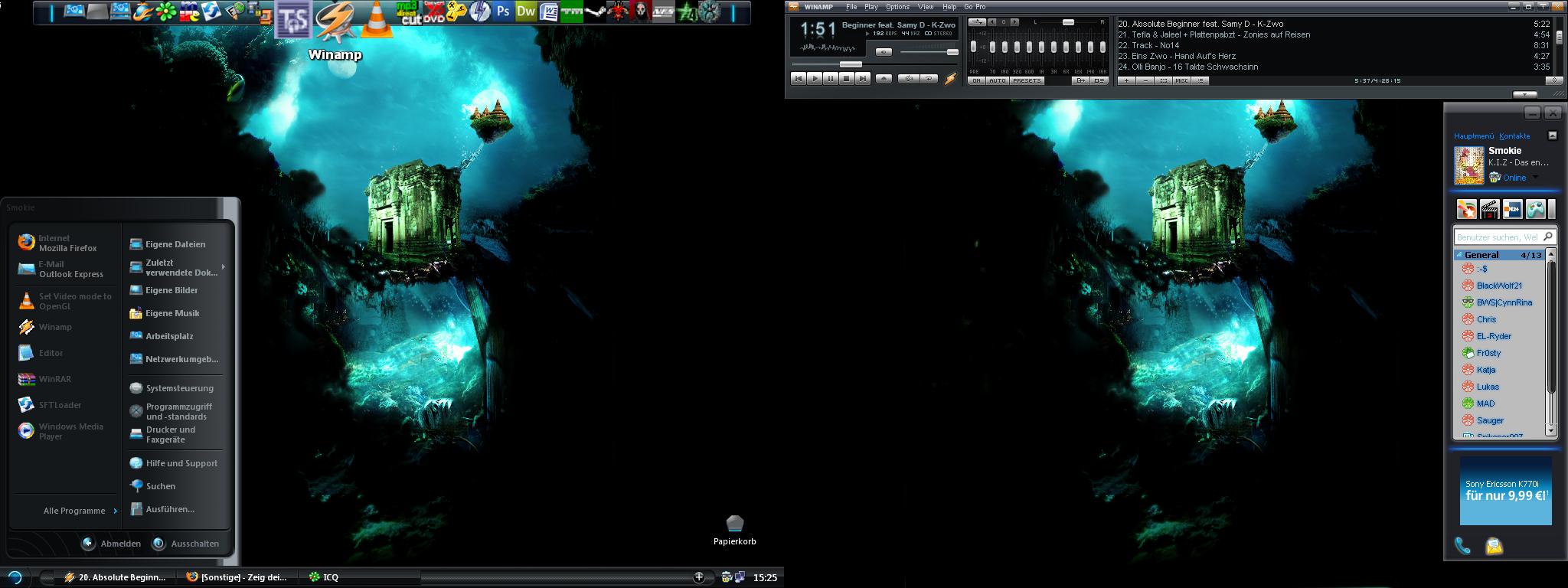
Task: Open the ICQ N24 news channel icon
Action: click(1512, 209)
